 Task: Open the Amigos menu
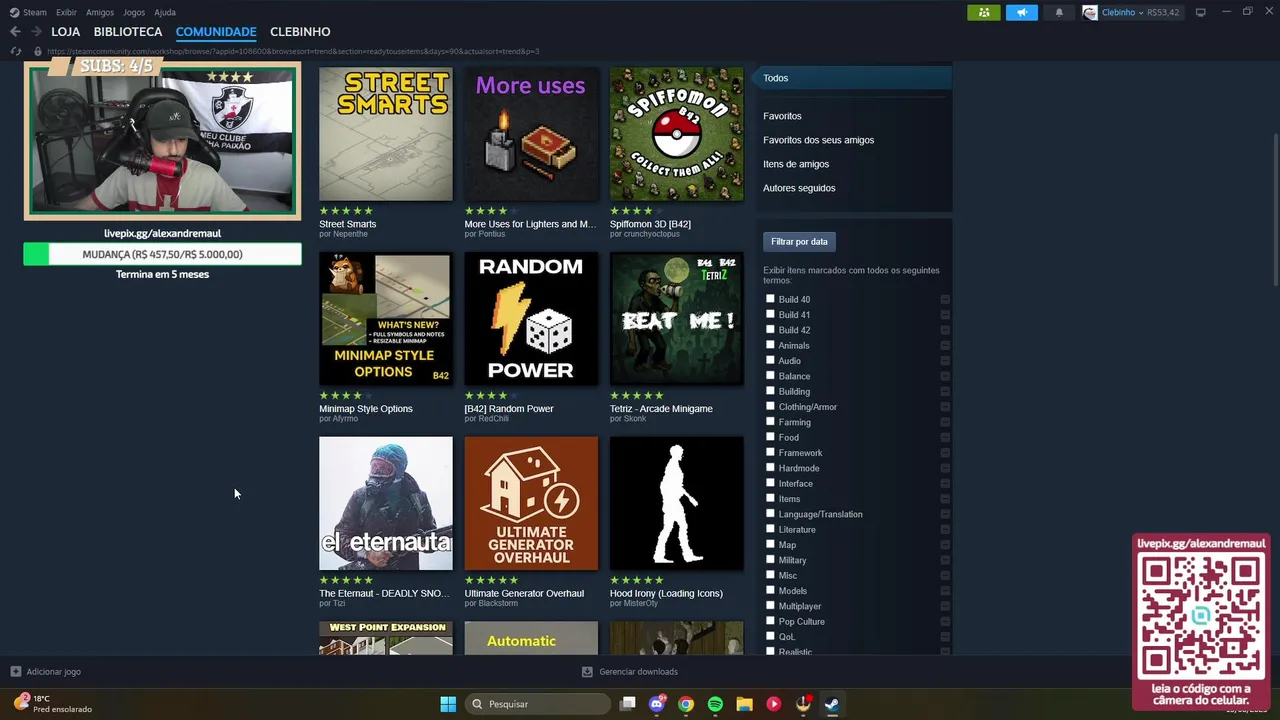pyautogui.click(x=100, y=13)
